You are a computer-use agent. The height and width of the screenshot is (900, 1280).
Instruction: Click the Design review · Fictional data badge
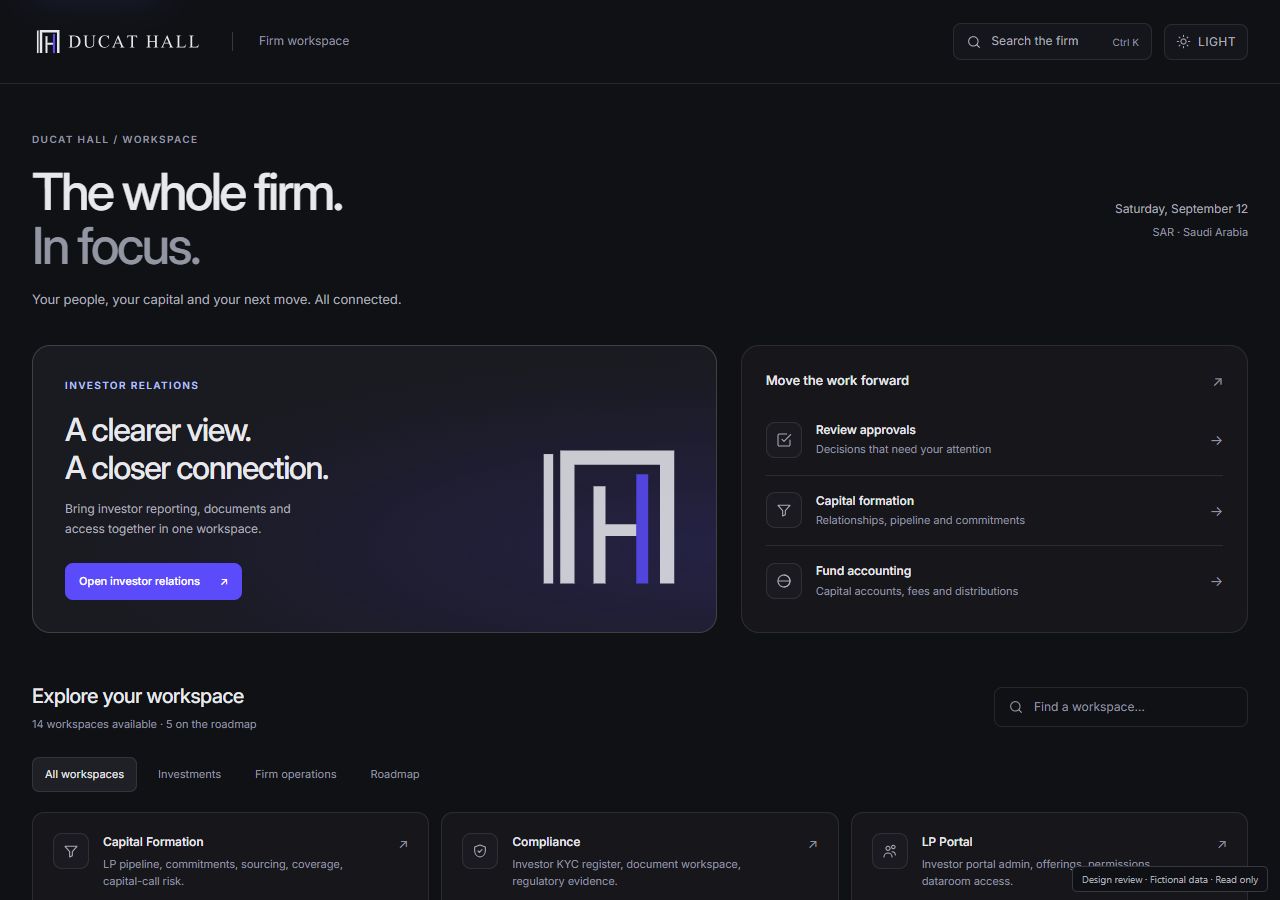click(1170, 880)
